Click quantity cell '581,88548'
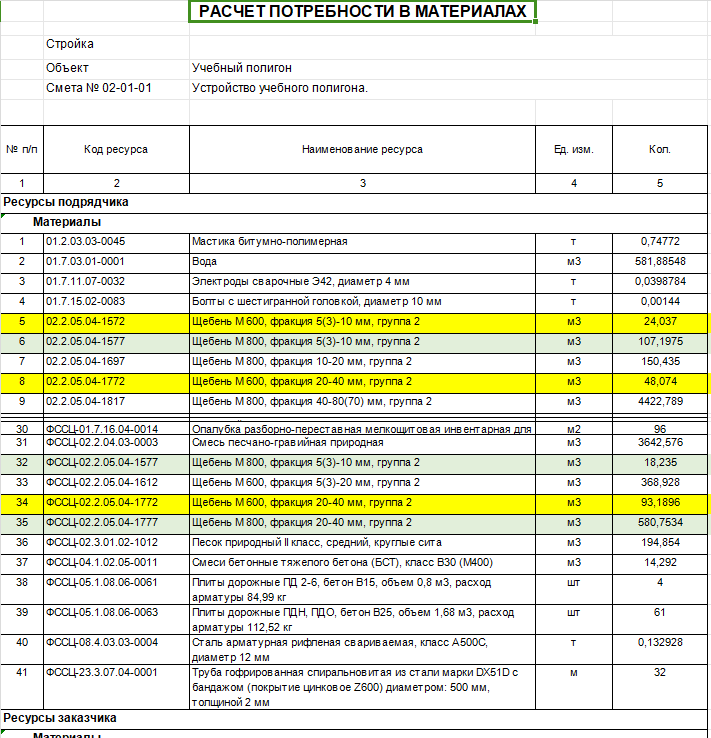This screenshot has width=711, height=738. click(x=660, y=262)
